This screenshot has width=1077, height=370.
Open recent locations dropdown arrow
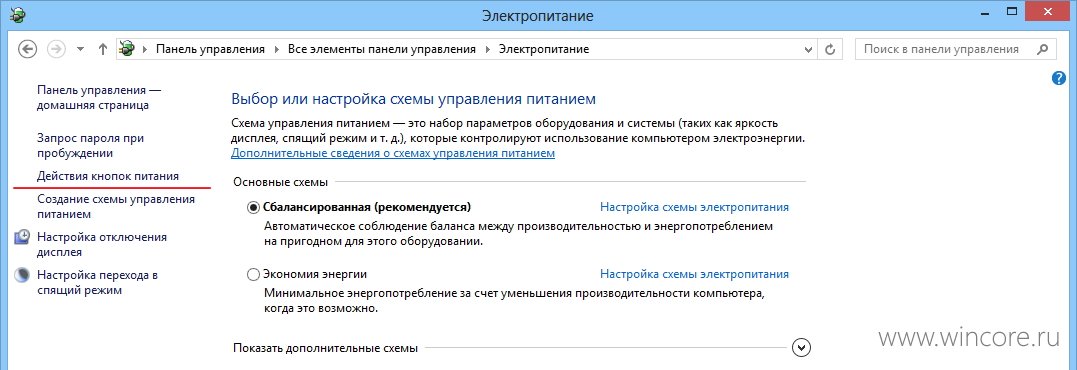click(x=80, y=49)
